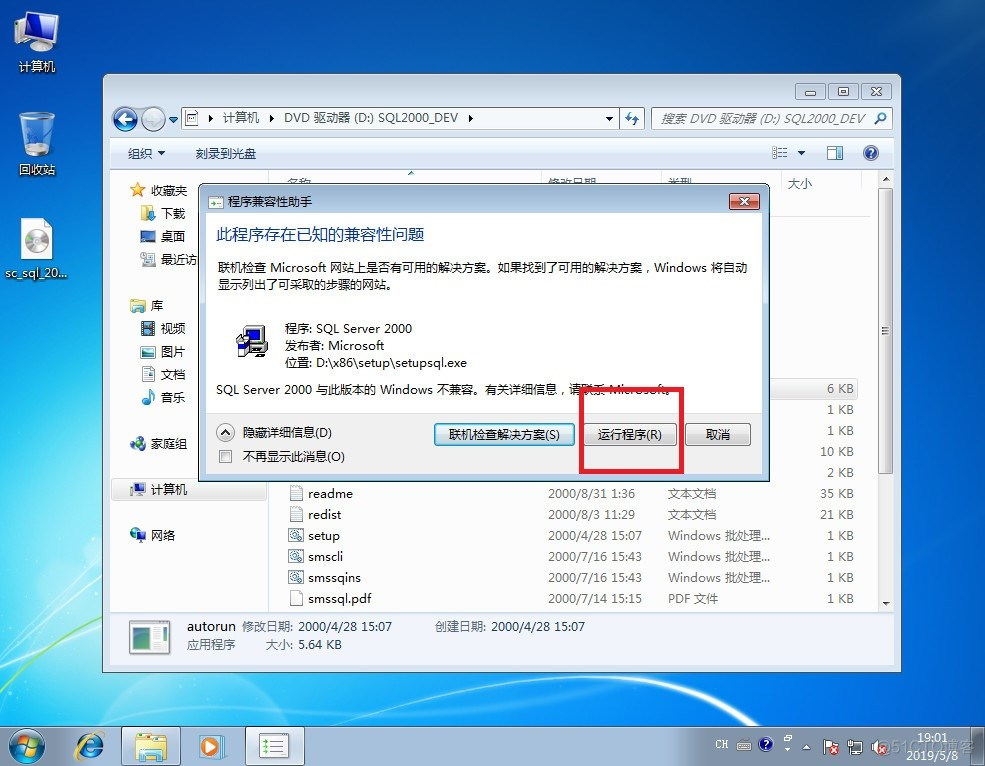The height and width of the screenshot is (766, 985).
Task: Click the change view icon
Action: point(780,153)
